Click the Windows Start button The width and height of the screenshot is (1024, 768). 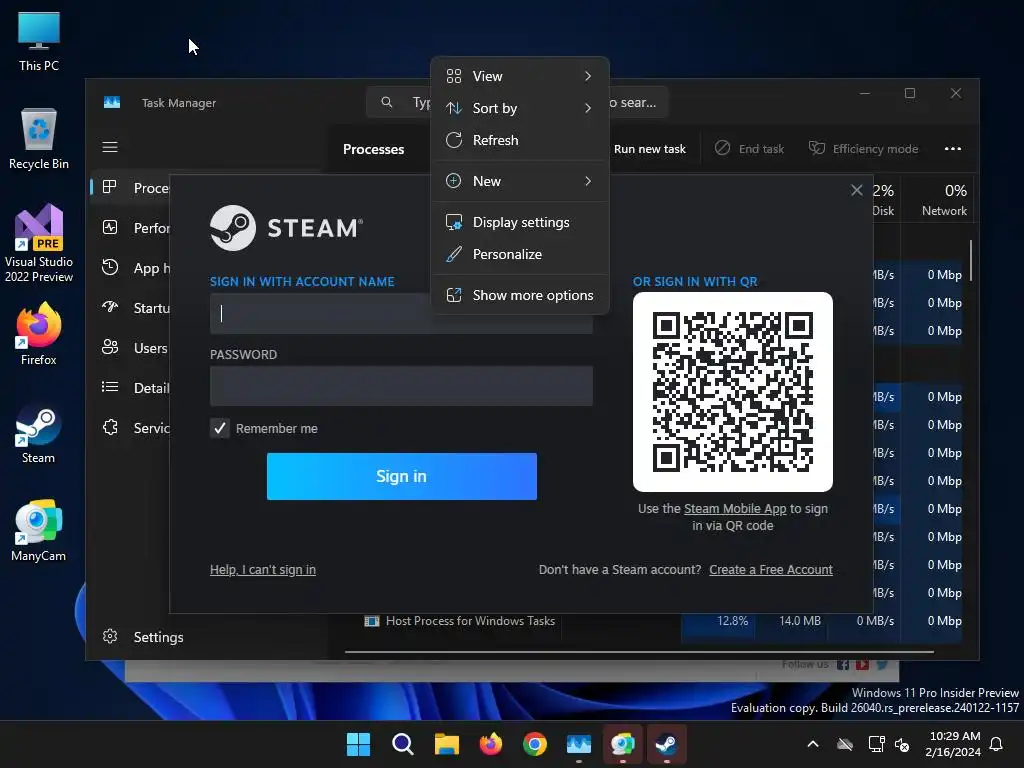(358, 744)
